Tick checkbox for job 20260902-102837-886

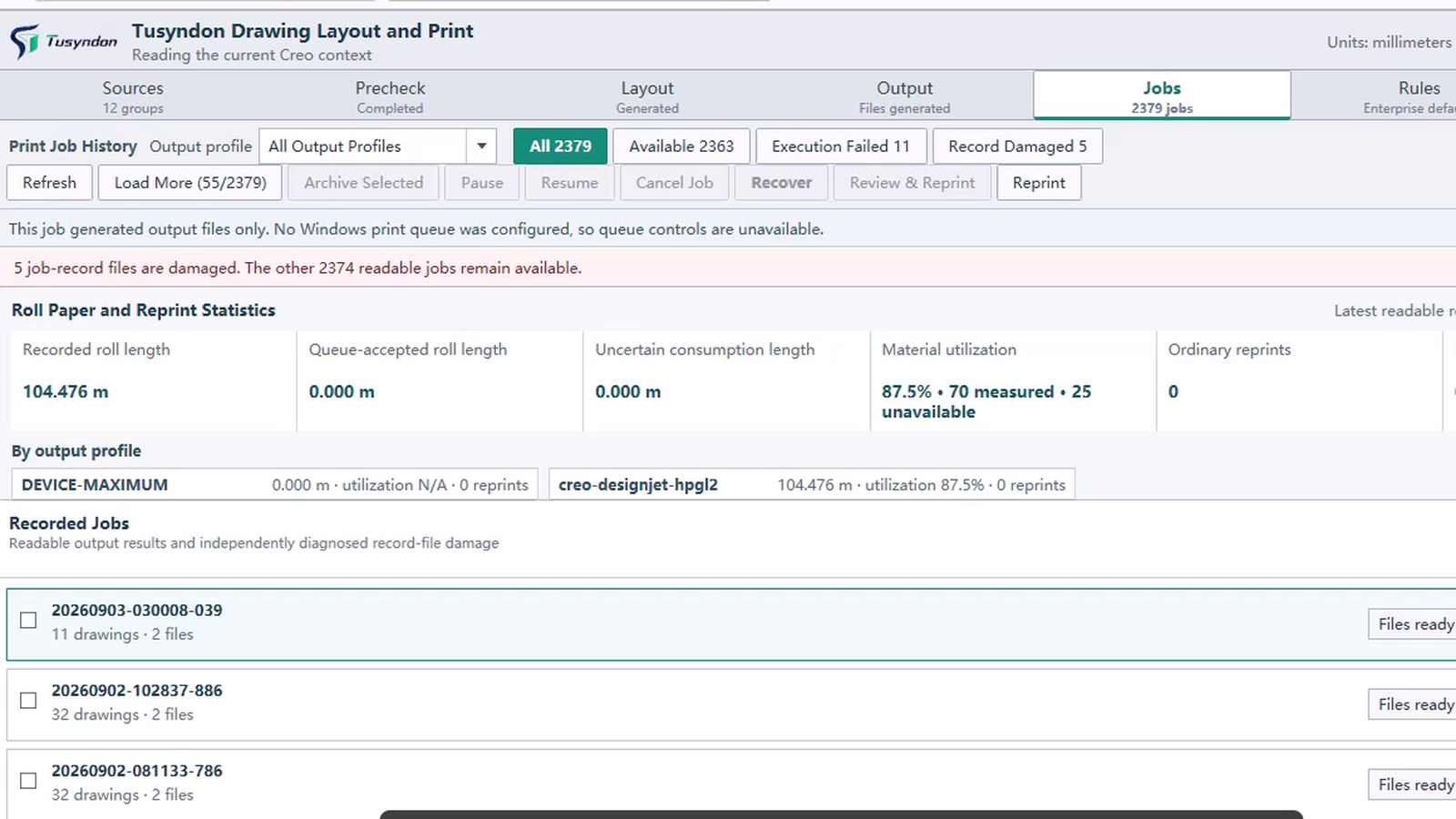(28, 701)
